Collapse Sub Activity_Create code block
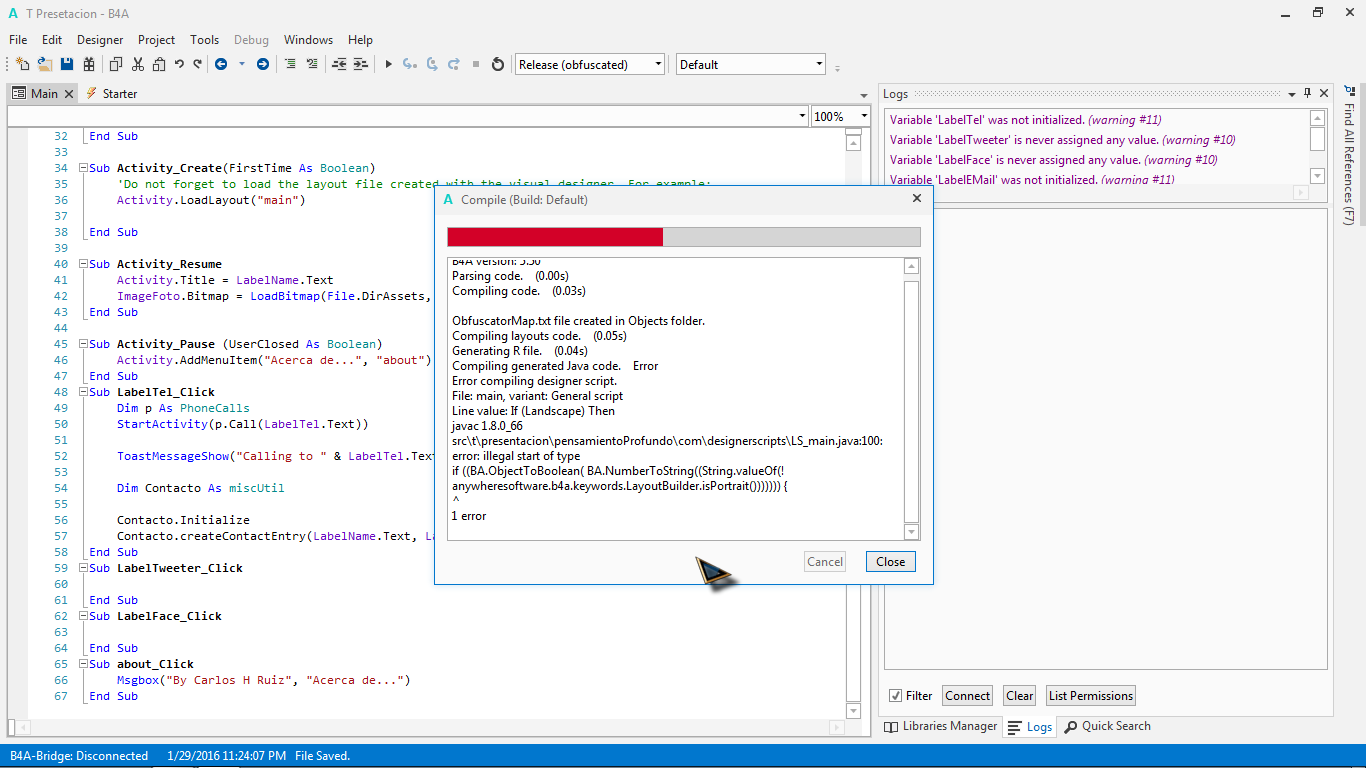This screenshot has width=1366, height=768. (82, 168)
